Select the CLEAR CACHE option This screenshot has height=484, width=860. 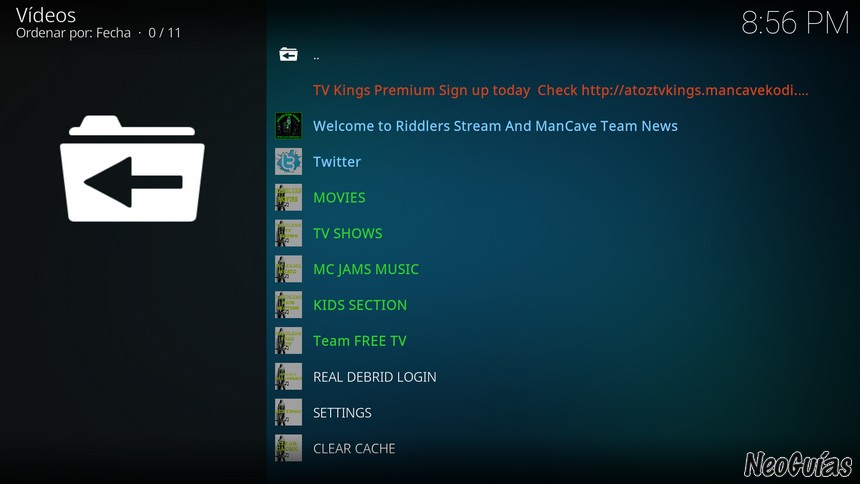[x=354, y=448]
